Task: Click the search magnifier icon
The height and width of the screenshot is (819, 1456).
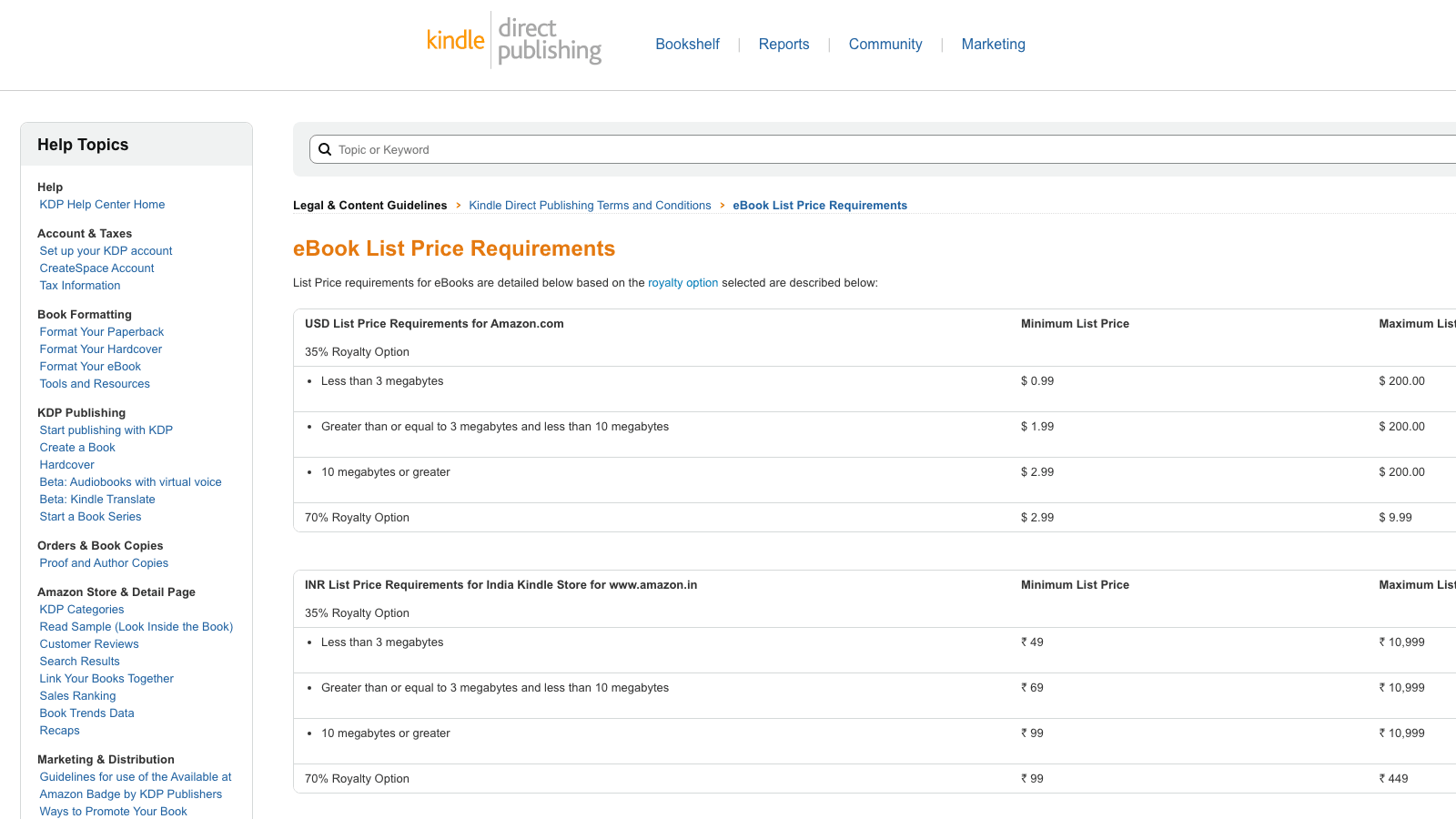Action: (325, 149)
